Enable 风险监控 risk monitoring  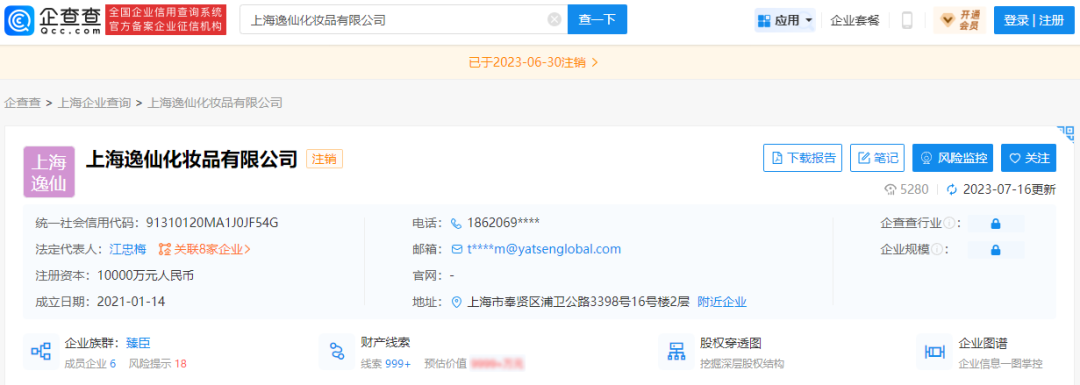tap(953, 158)
